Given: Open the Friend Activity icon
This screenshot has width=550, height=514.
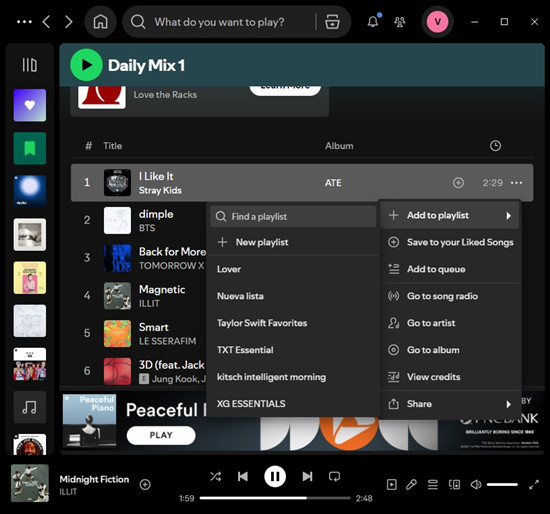Looking at the screenshot, I should coord(400,22).
